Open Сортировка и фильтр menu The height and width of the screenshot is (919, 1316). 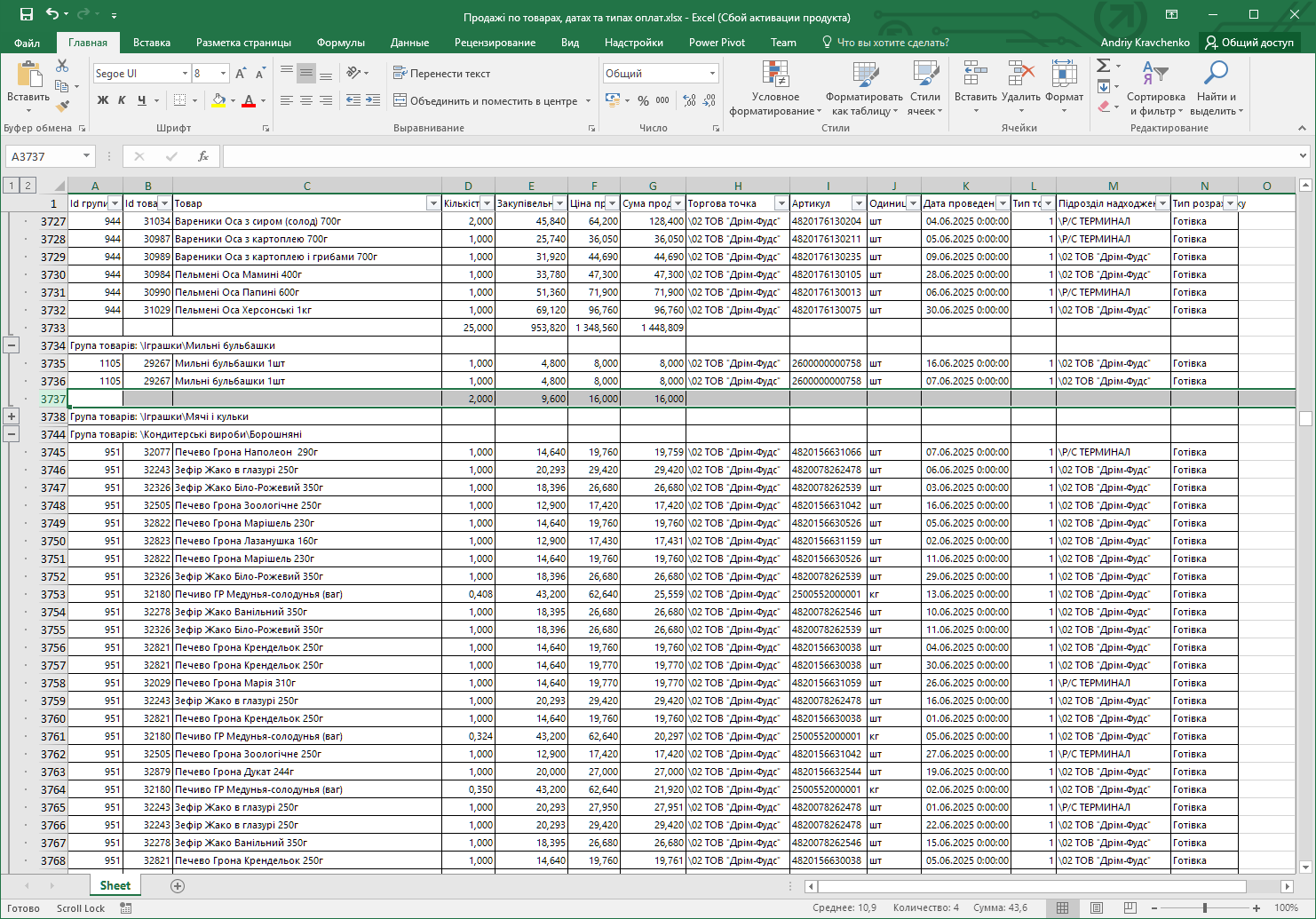tap(1155, 88)
